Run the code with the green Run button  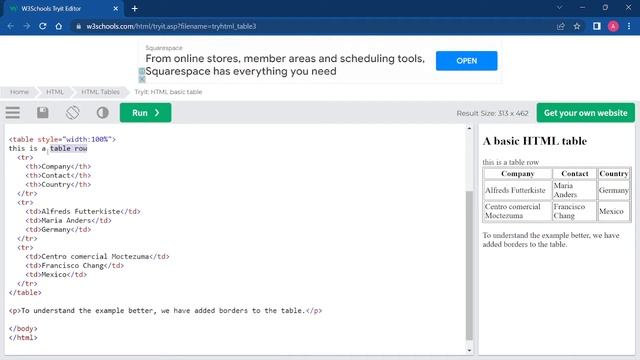[145, 113]
